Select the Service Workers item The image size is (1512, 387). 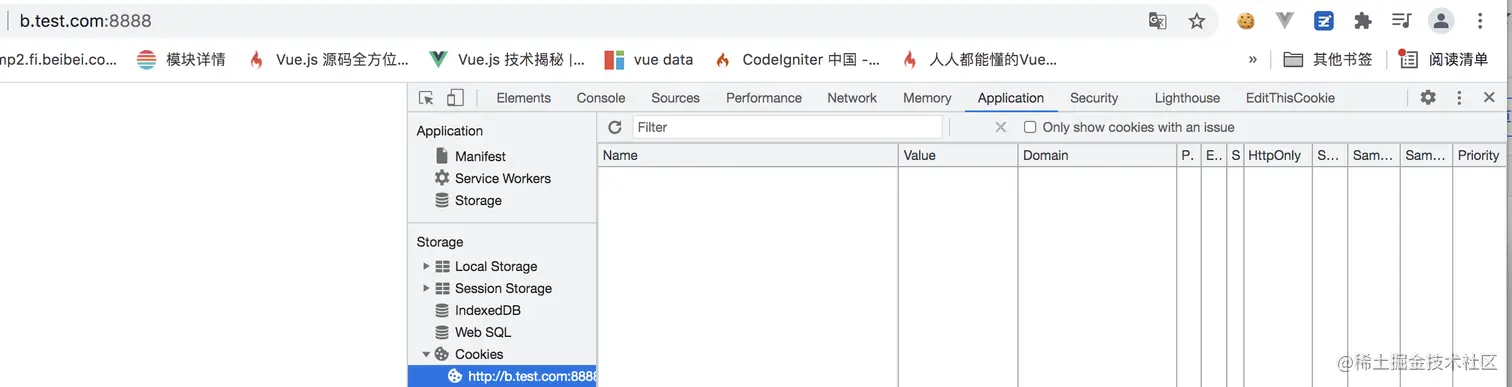[x=503, y=178]
